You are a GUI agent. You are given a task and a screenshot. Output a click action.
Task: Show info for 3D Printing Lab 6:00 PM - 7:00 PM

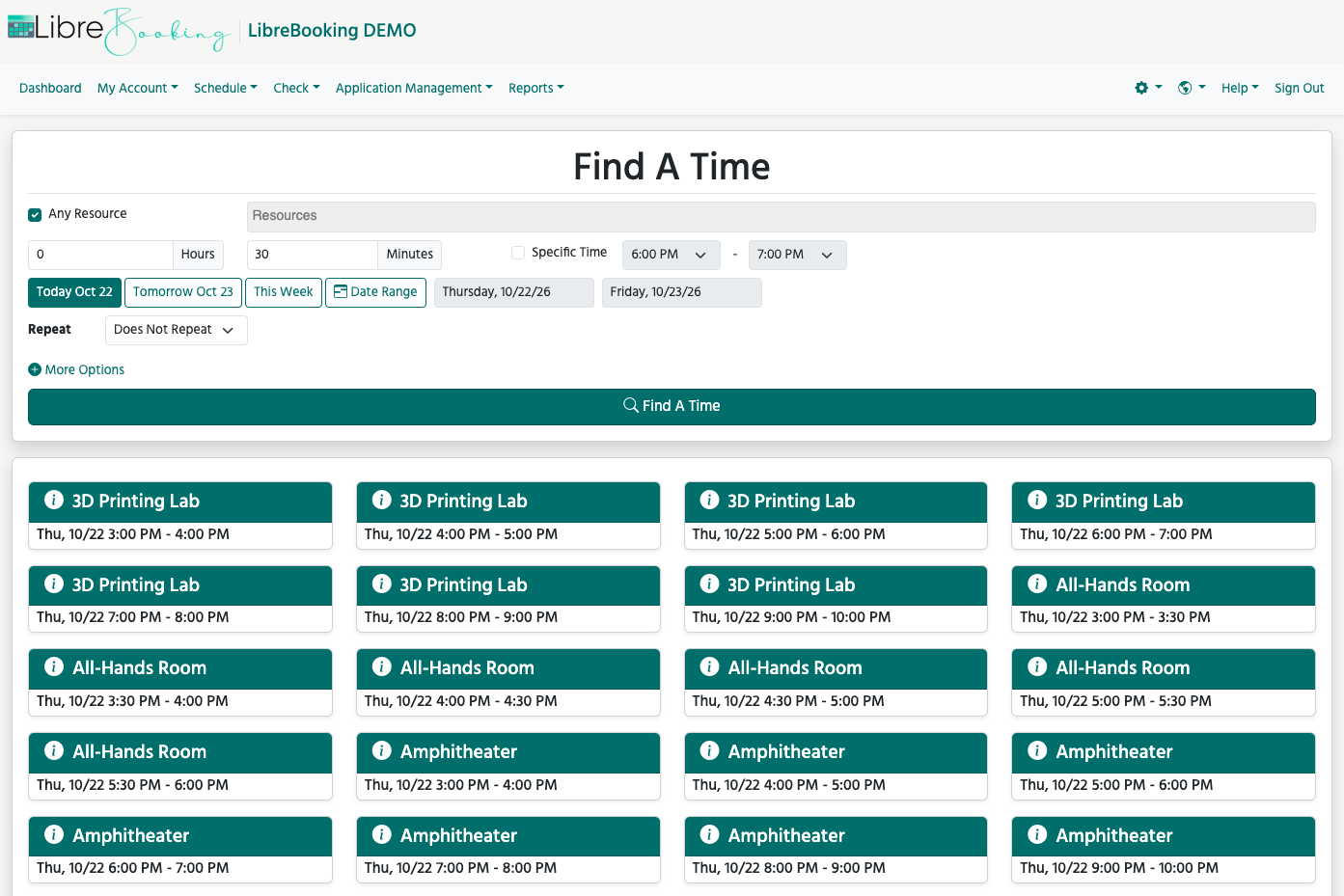pyautogui.click(x=1037, y=500)
